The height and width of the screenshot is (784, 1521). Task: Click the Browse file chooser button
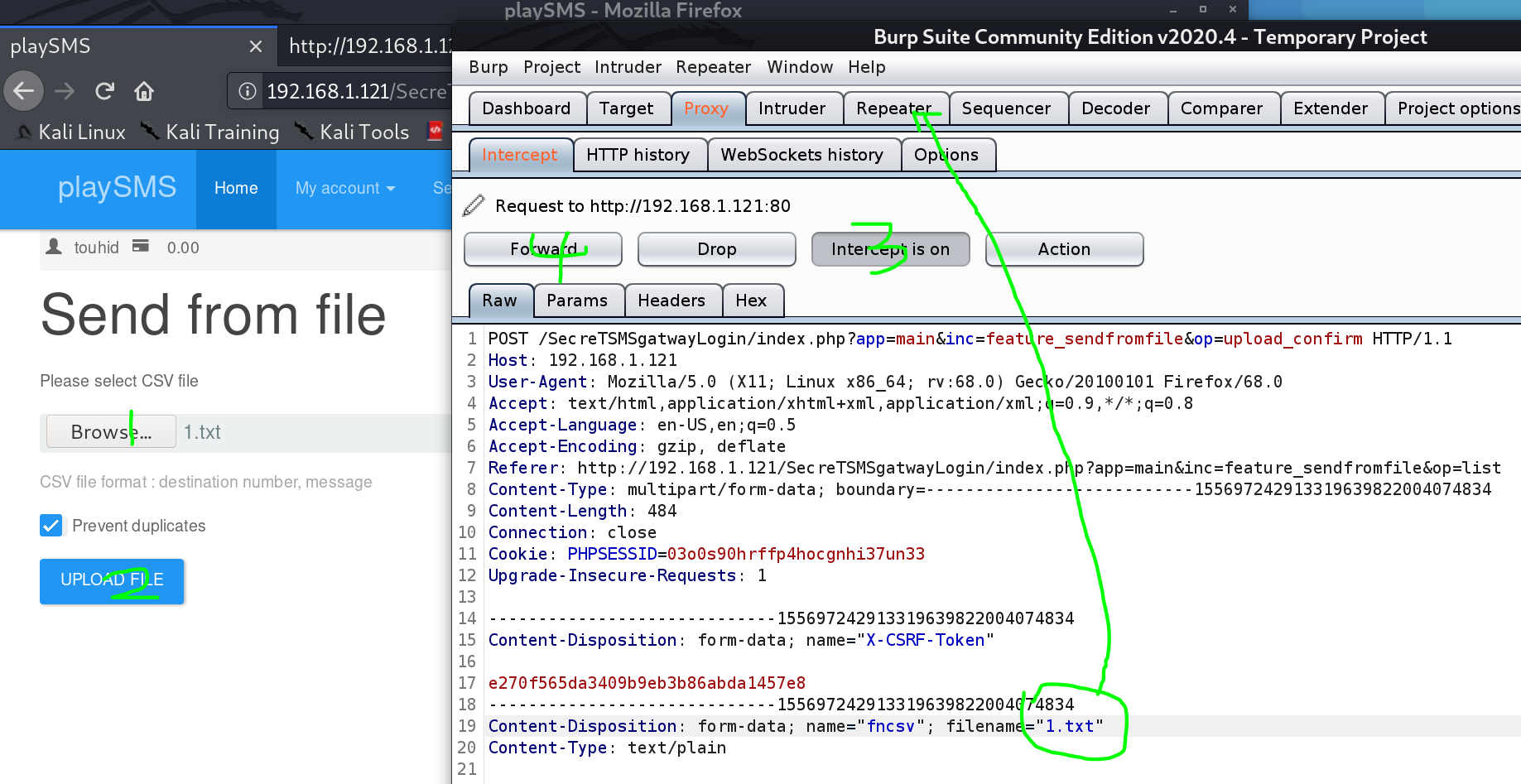point(111,432)
